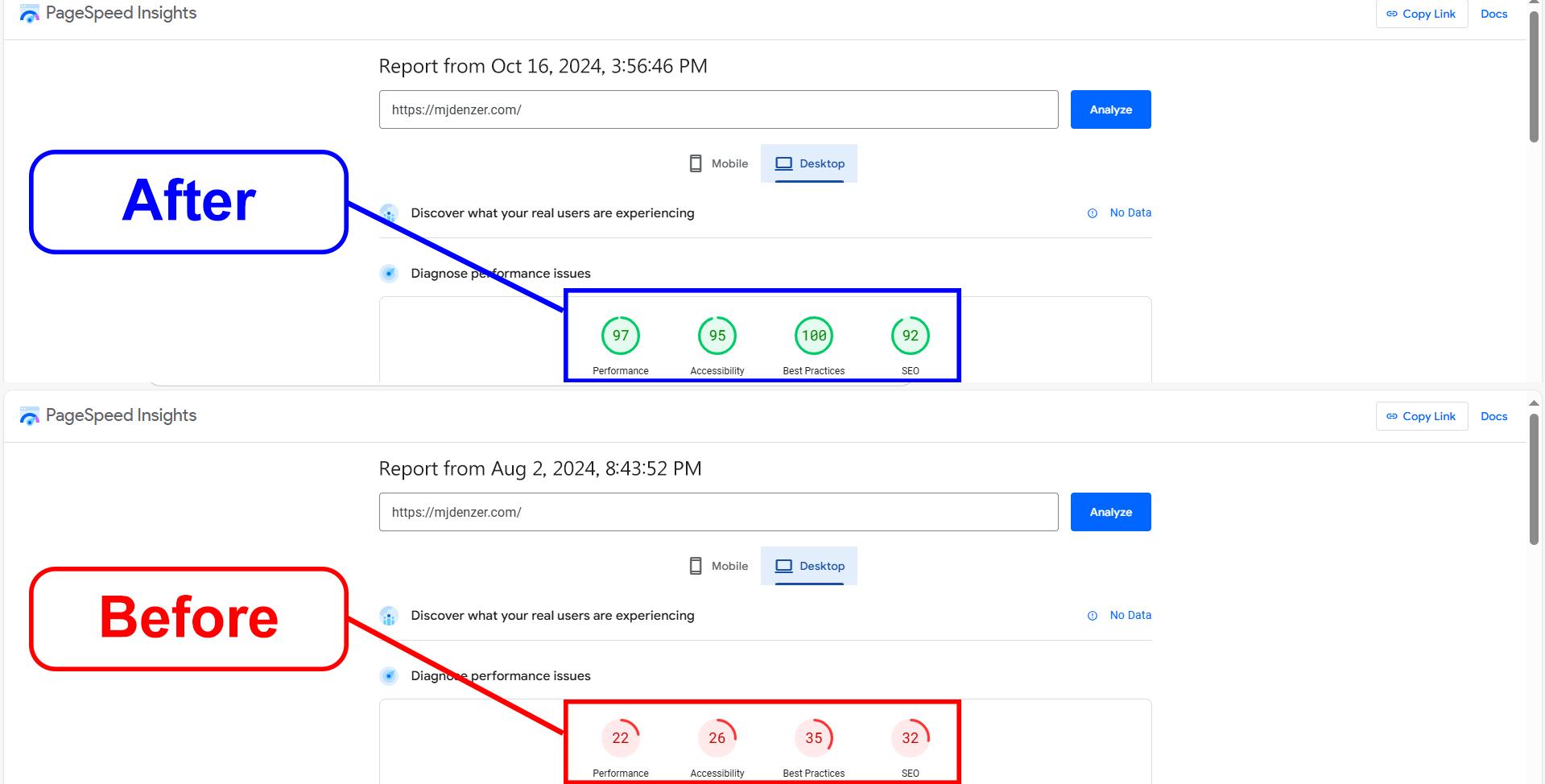Click the desktop monitor icon in bottom report tab

783,566
